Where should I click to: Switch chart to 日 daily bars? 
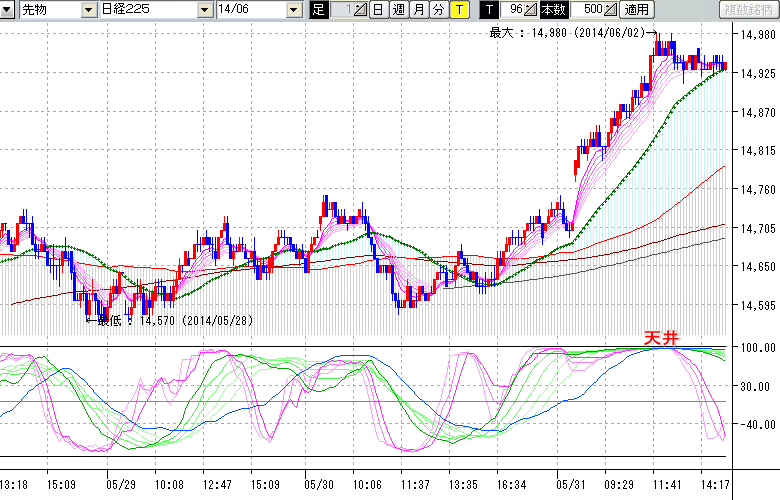point(377,10)
